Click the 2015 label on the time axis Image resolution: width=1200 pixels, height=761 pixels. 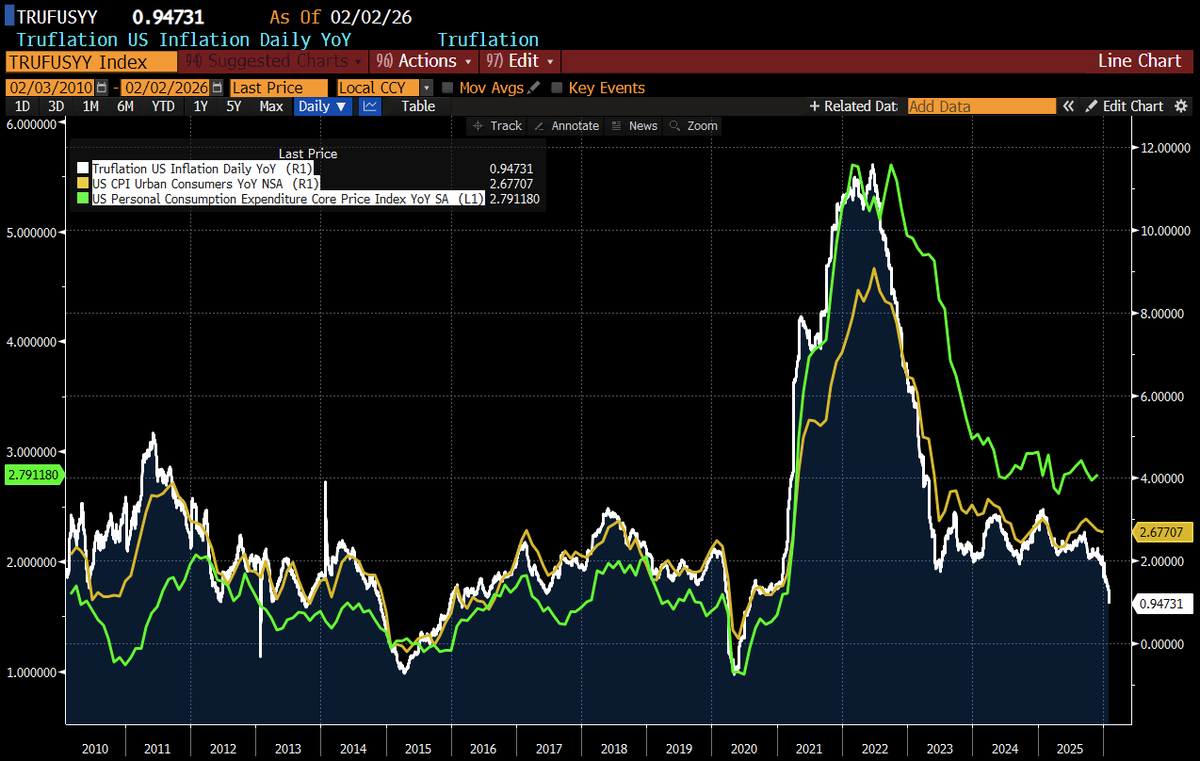418,749
